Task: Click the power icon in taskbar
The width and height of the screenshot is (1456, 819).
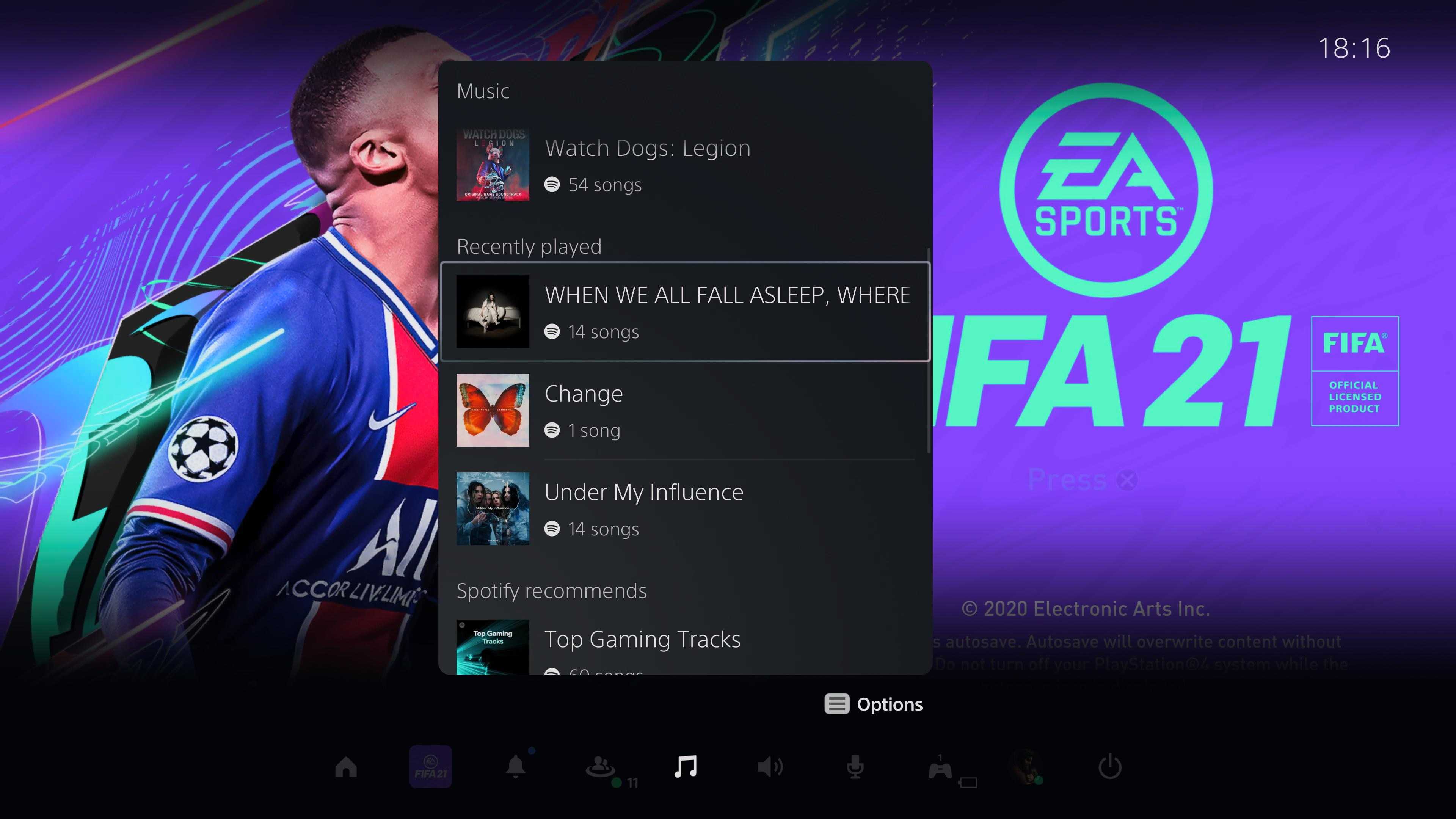Action: 1109,766
